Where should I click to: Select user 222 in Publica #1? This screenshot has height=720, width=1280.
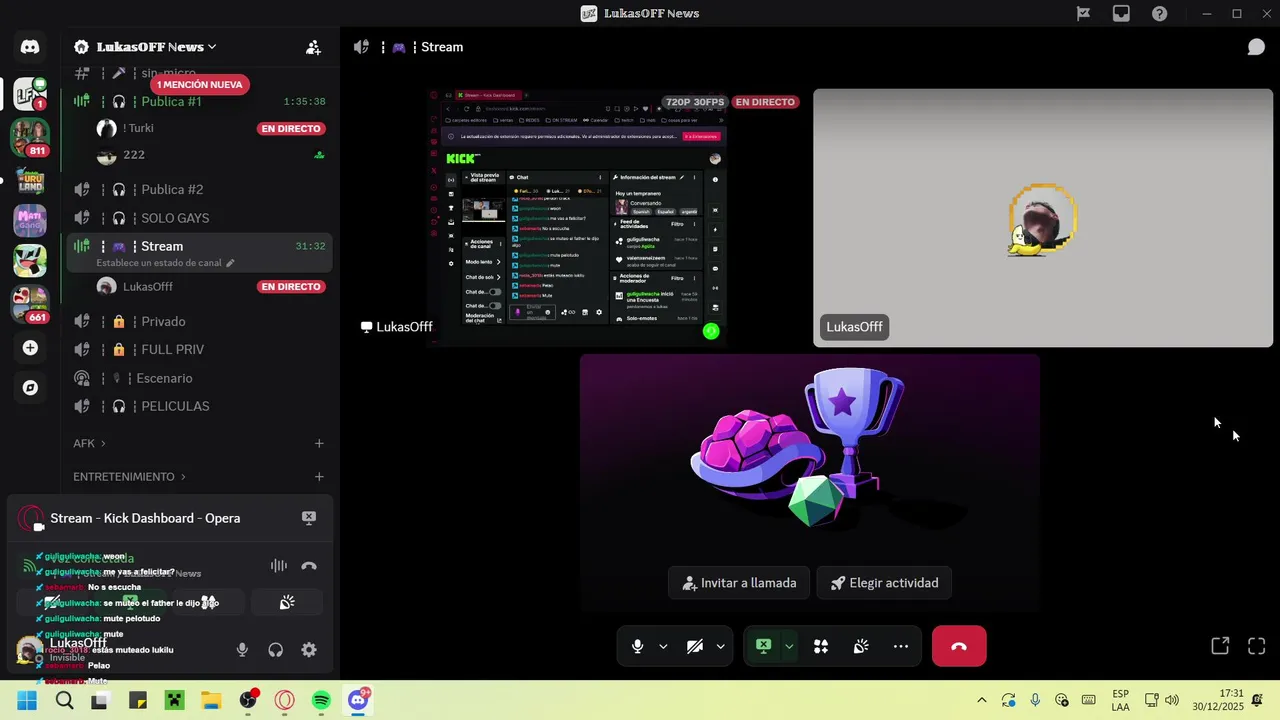click(210, 155)
